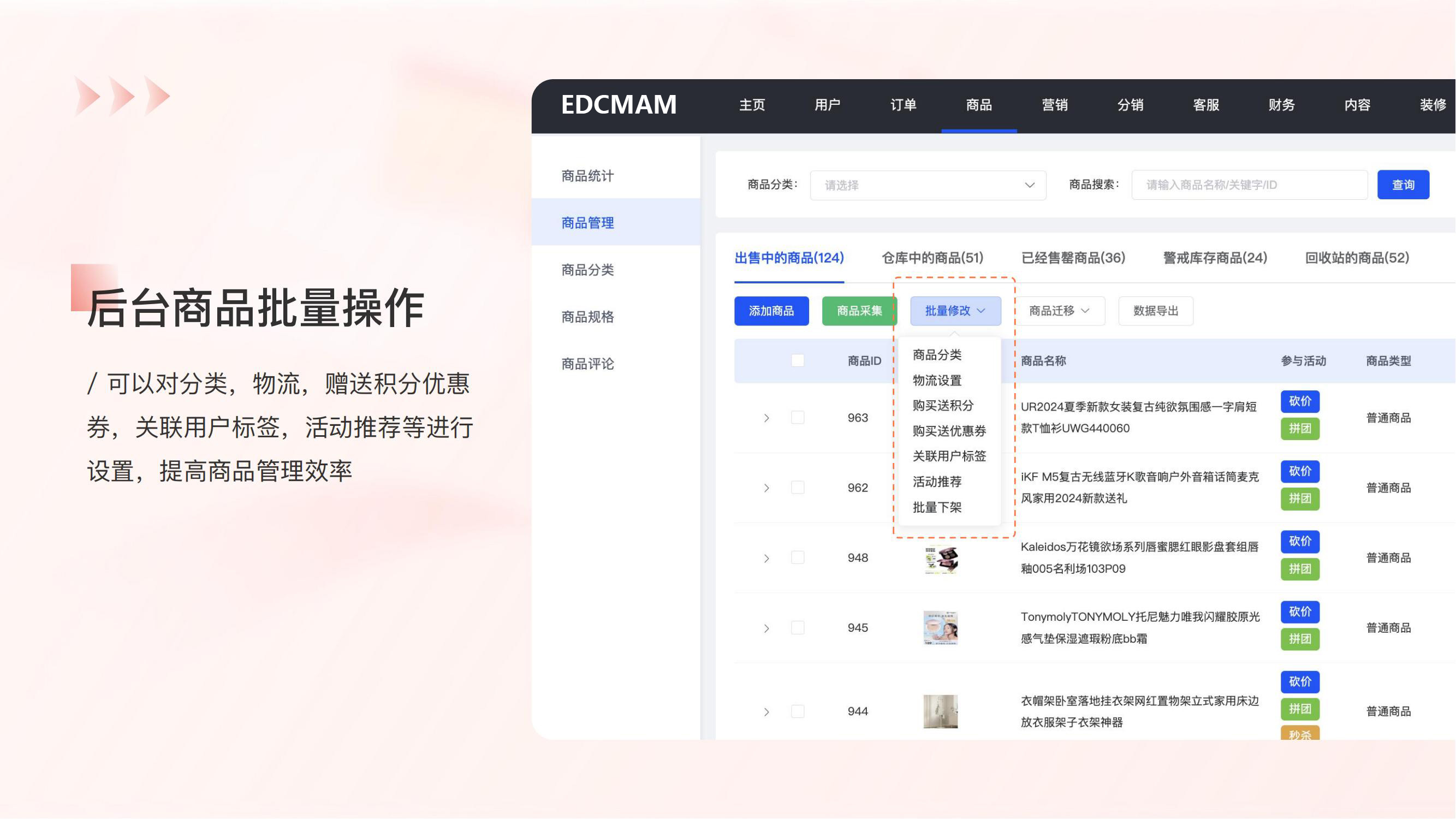Click 拼团 tag on product 945
Image resolution: width=1456 pixels, height=819 pixels.
1300,639
